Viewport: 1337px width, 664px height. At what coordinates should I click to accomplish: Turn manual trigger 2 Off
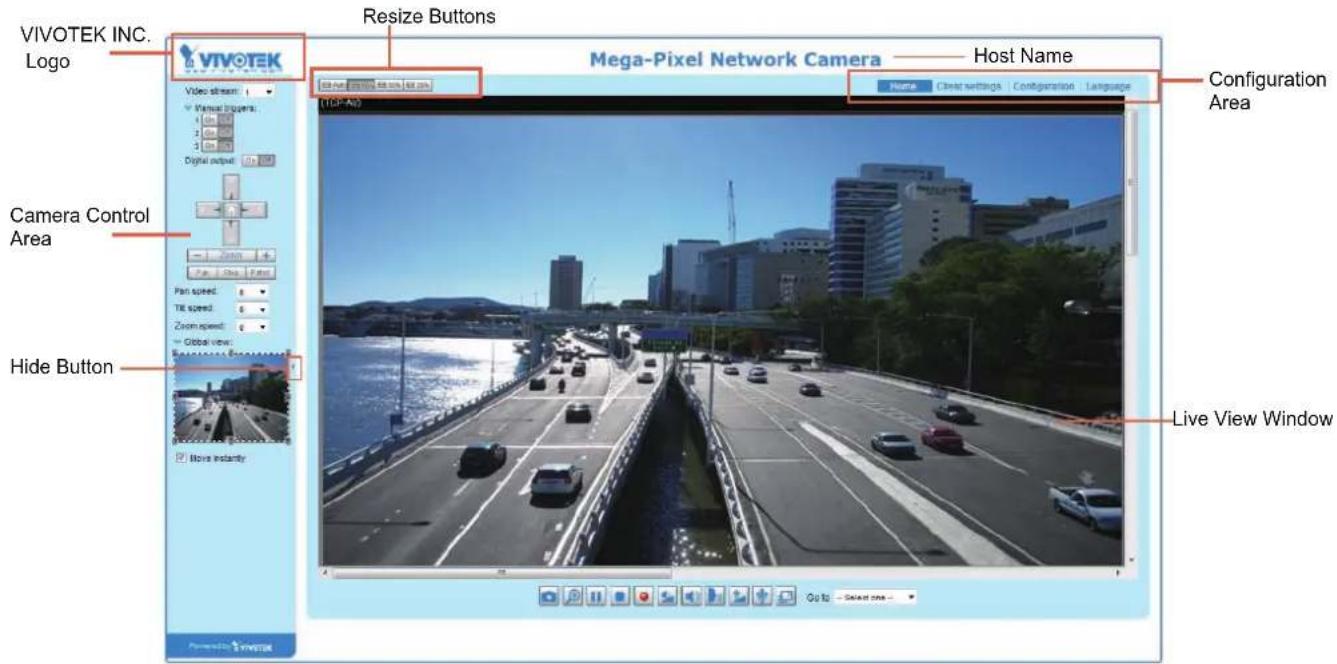[x=226, y=132]
